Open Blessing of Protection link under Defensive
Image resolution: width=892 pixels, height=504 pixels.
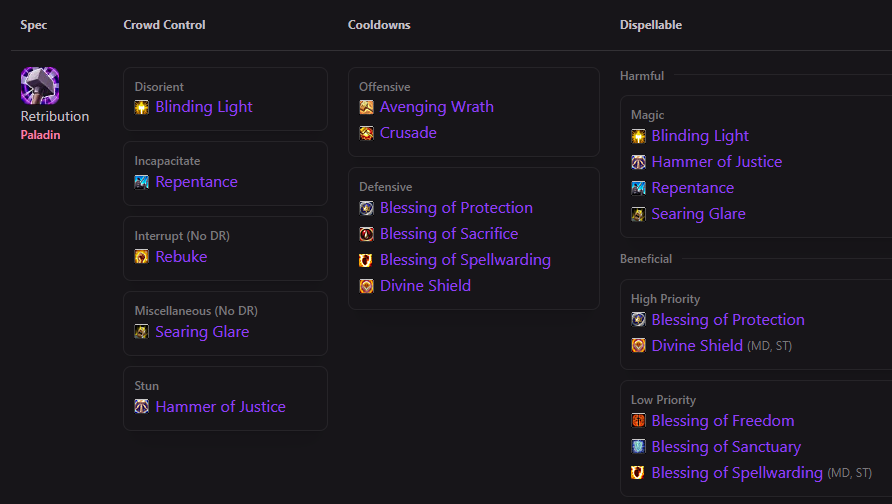(456, 208)
